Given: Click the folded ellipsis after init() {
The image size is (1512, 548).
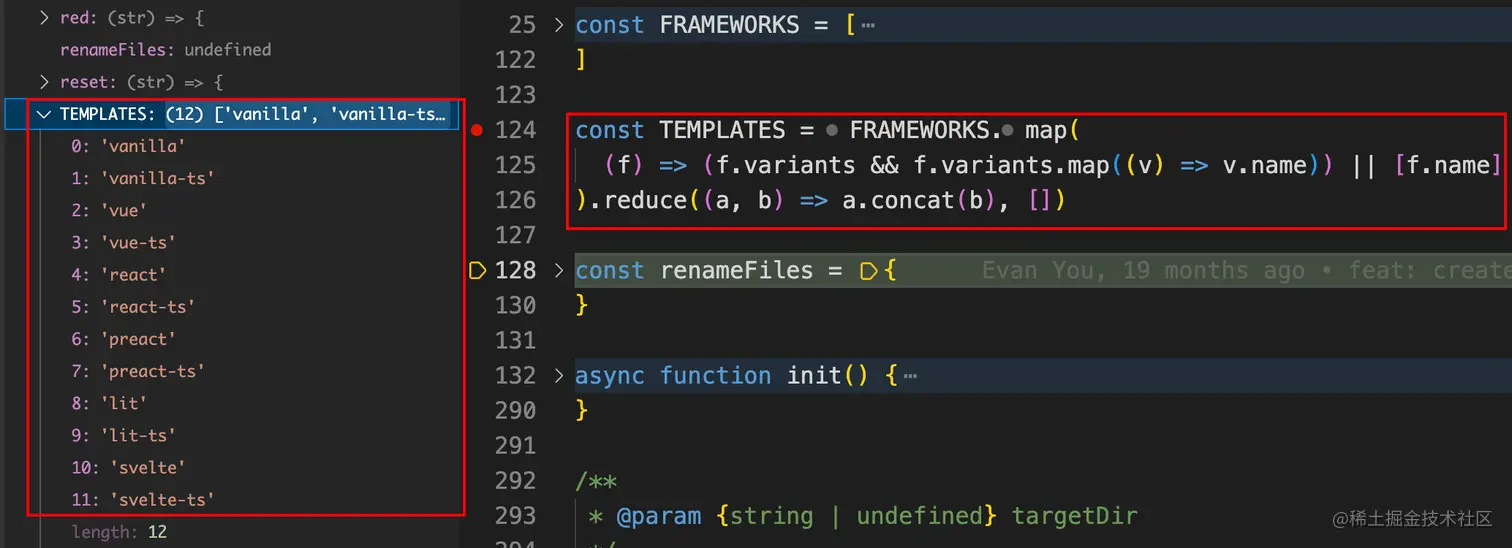Looking at the screenshot, I should point(910,376).
